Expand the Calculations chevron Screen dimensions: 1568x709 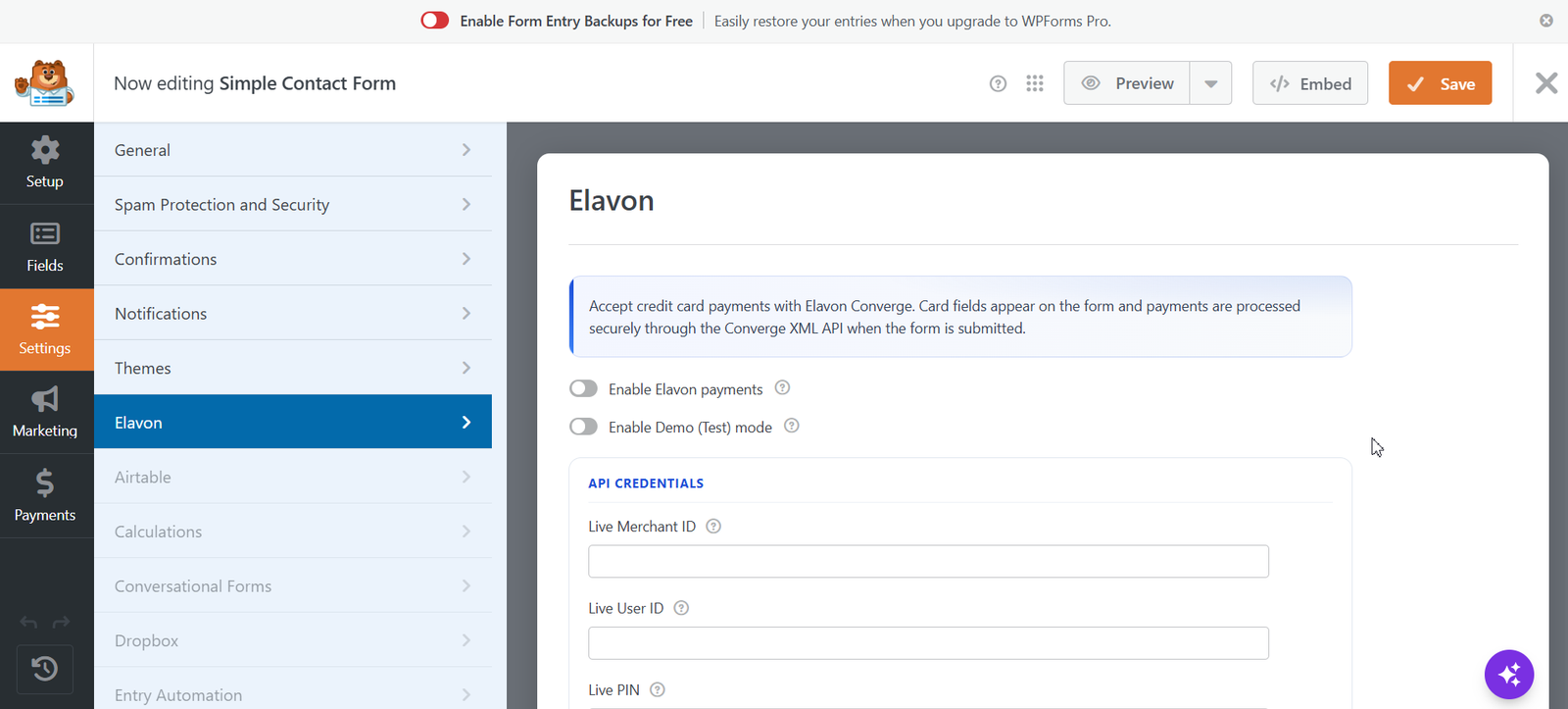466,532
